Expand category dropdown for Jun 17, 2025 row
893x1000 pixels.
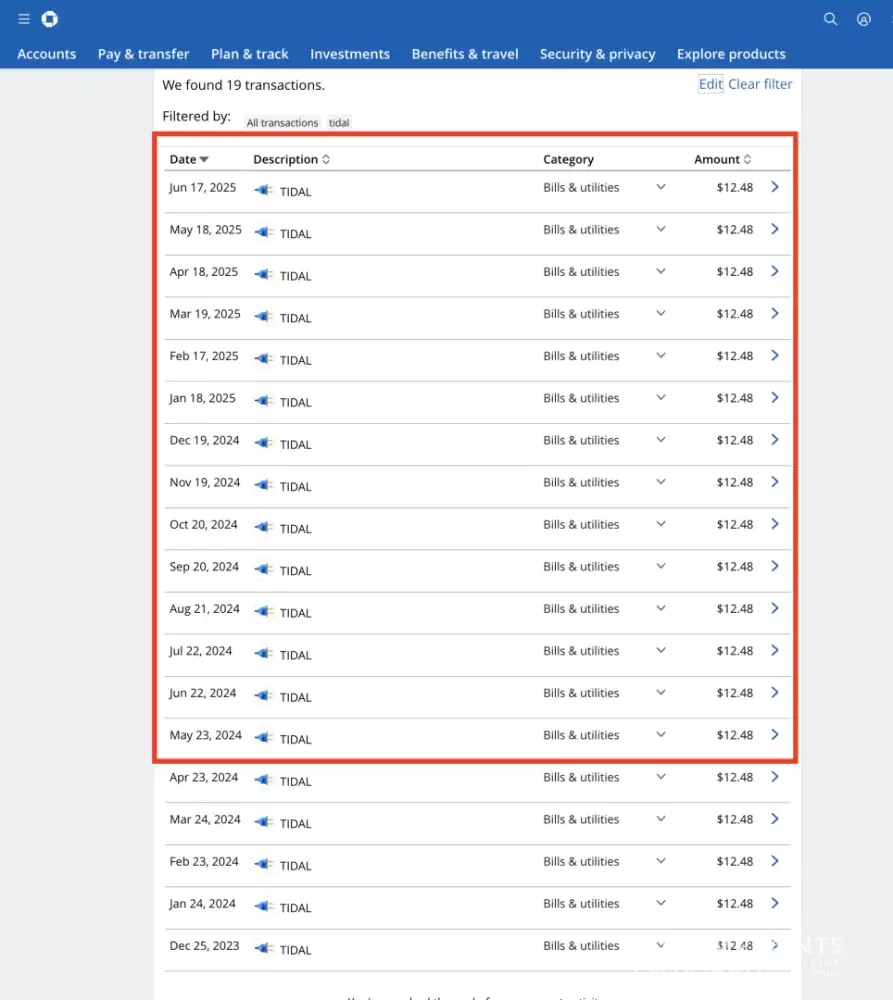tap(661, 187)
